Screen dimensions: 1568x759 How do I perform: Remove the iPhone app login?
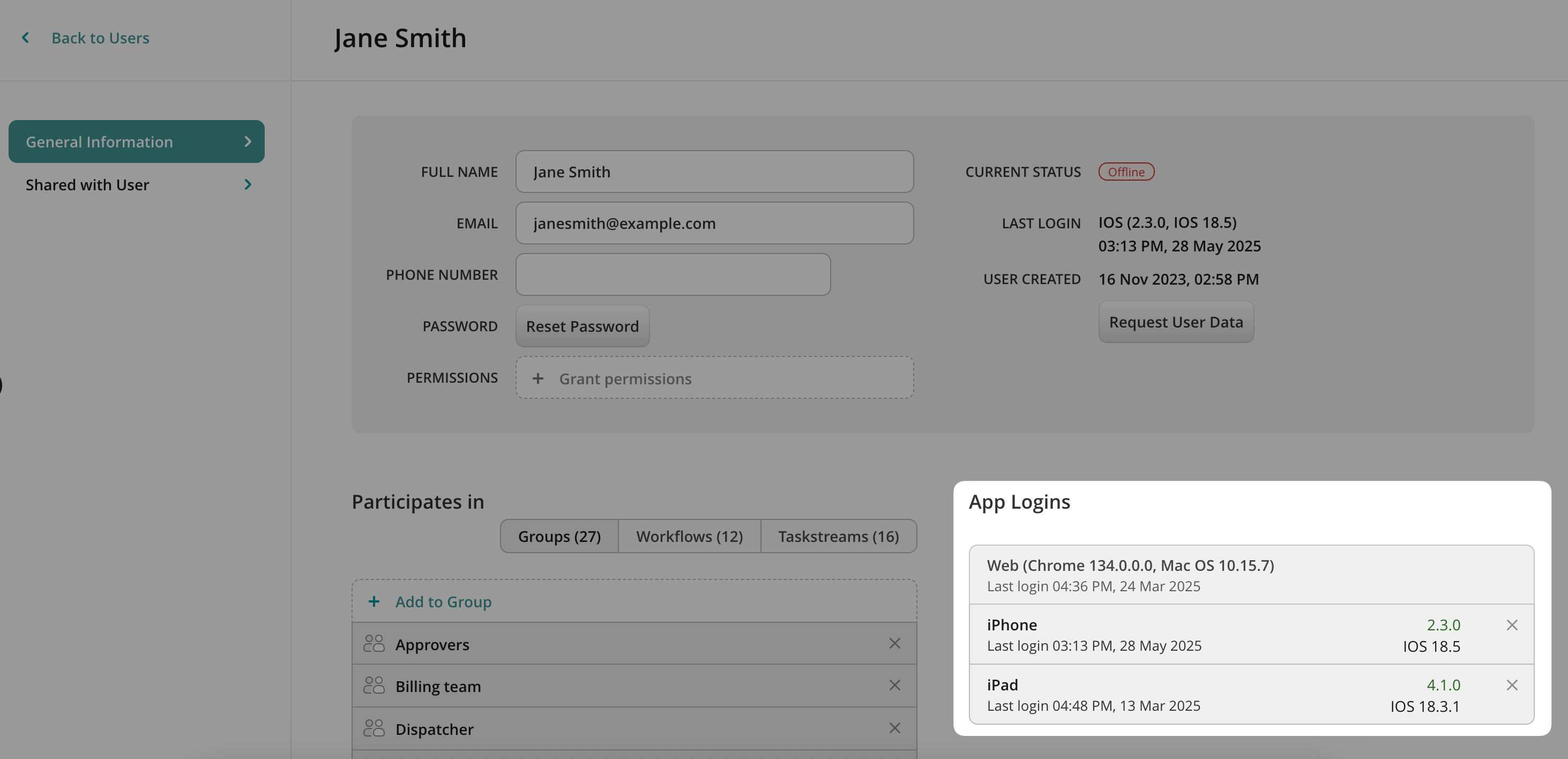[1511, 625]
